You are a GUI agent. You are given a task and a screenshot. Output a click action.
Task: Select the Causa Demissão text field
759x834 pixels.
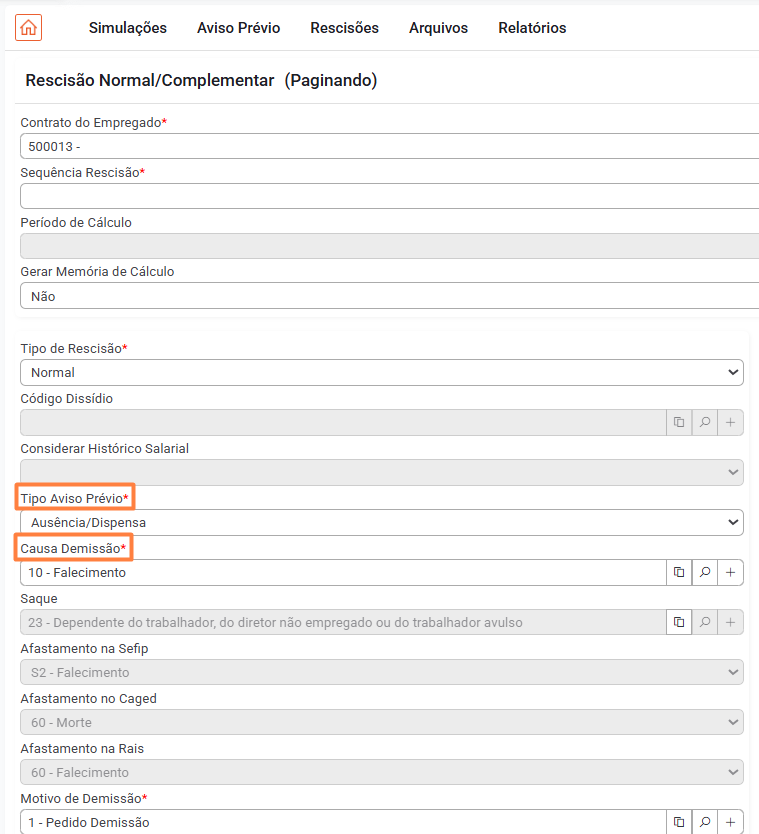coord(343,572)
